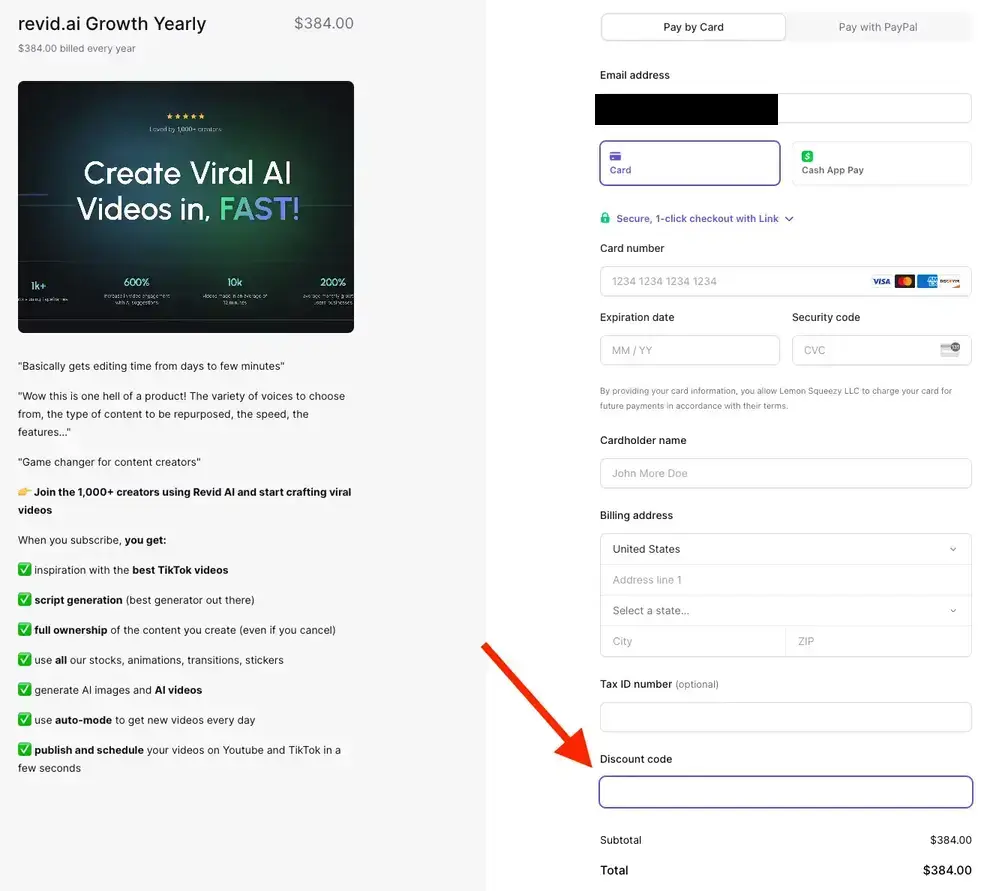Click the Discover card logo
The width and height of the screenshot is (996, 891).
click(x=950, y=282)
